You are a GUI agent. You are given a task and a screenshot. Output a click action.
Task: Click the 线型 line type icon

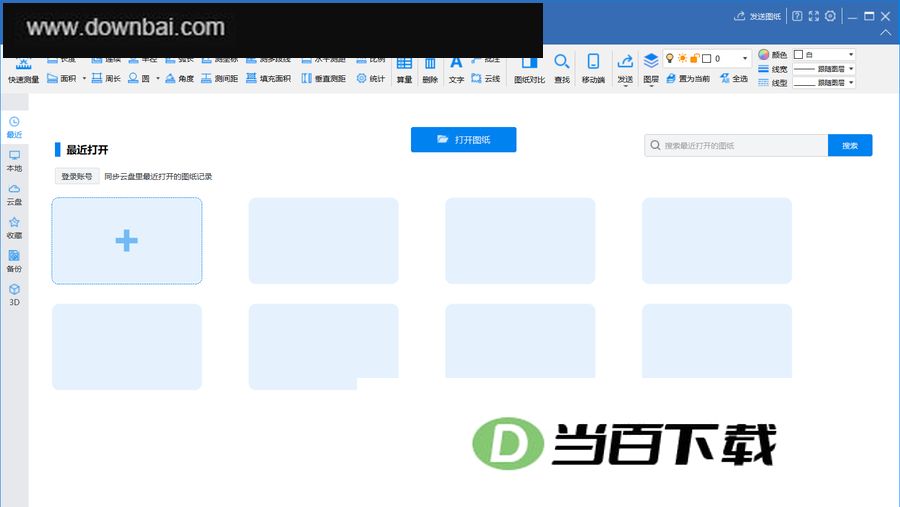click(x=763, y=83)
